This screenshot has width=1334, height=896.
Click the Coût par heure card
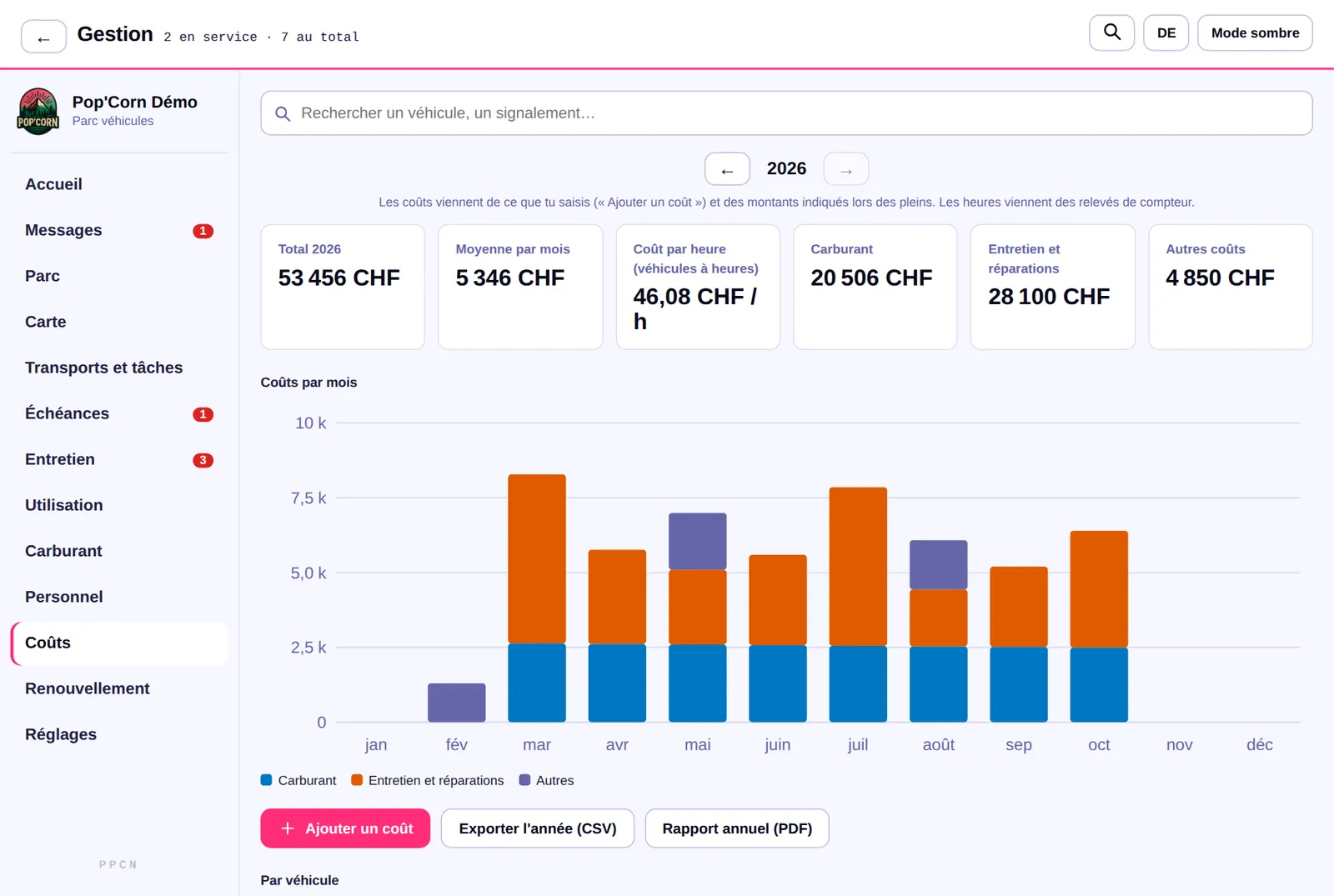pos(698,287)
